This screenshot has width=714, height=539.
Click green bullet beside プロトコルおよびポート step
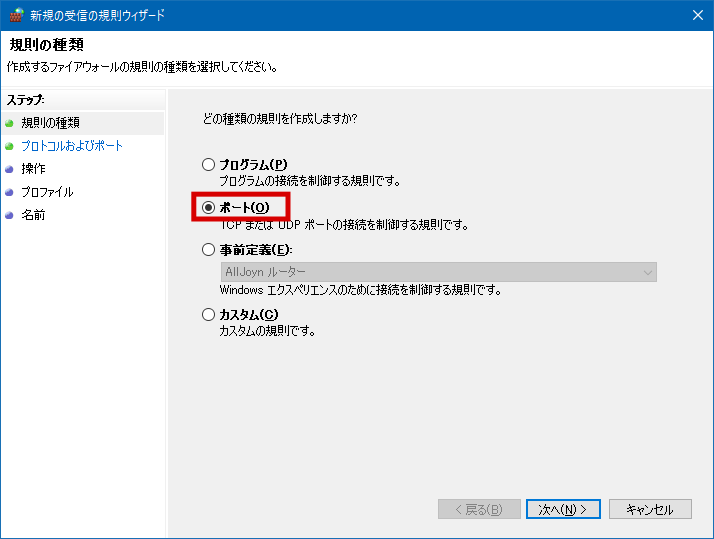[x=10, y=146]
